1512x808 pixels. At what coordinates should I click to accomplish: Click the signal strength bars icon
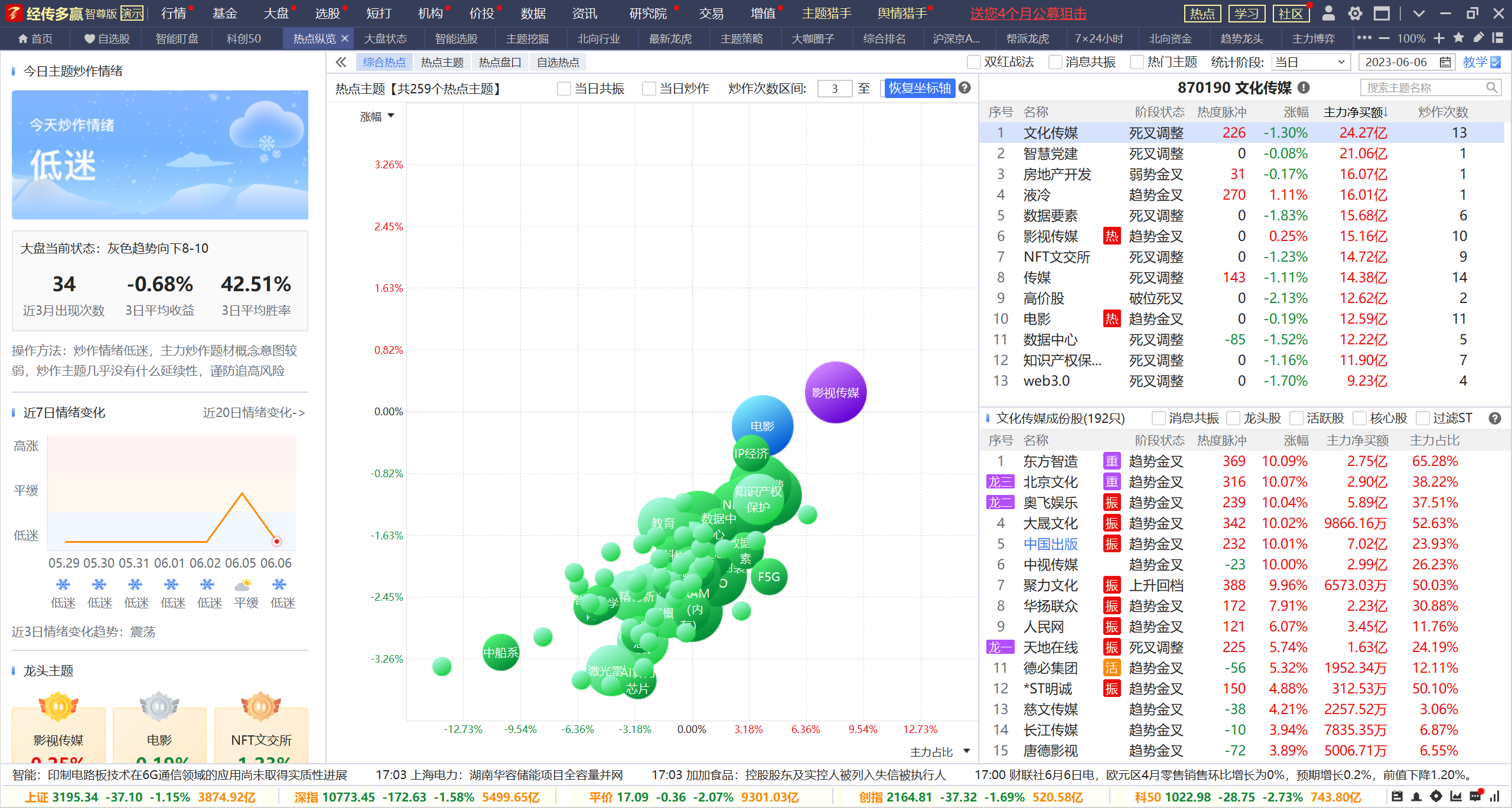click(x=1495, y=797)
